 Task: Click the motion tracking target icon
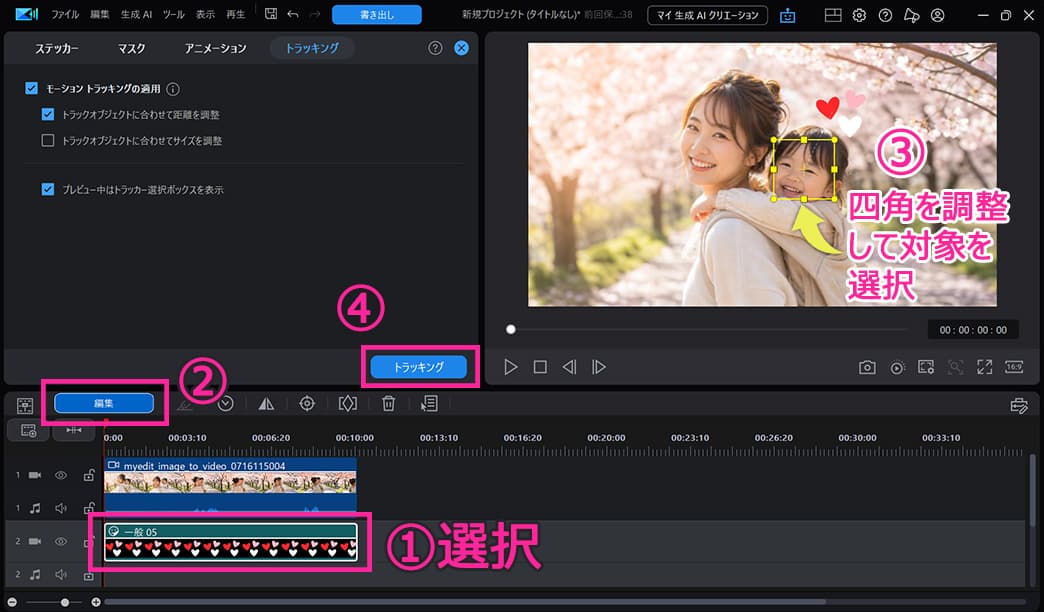pyautogui.click(x=307, y=404)
